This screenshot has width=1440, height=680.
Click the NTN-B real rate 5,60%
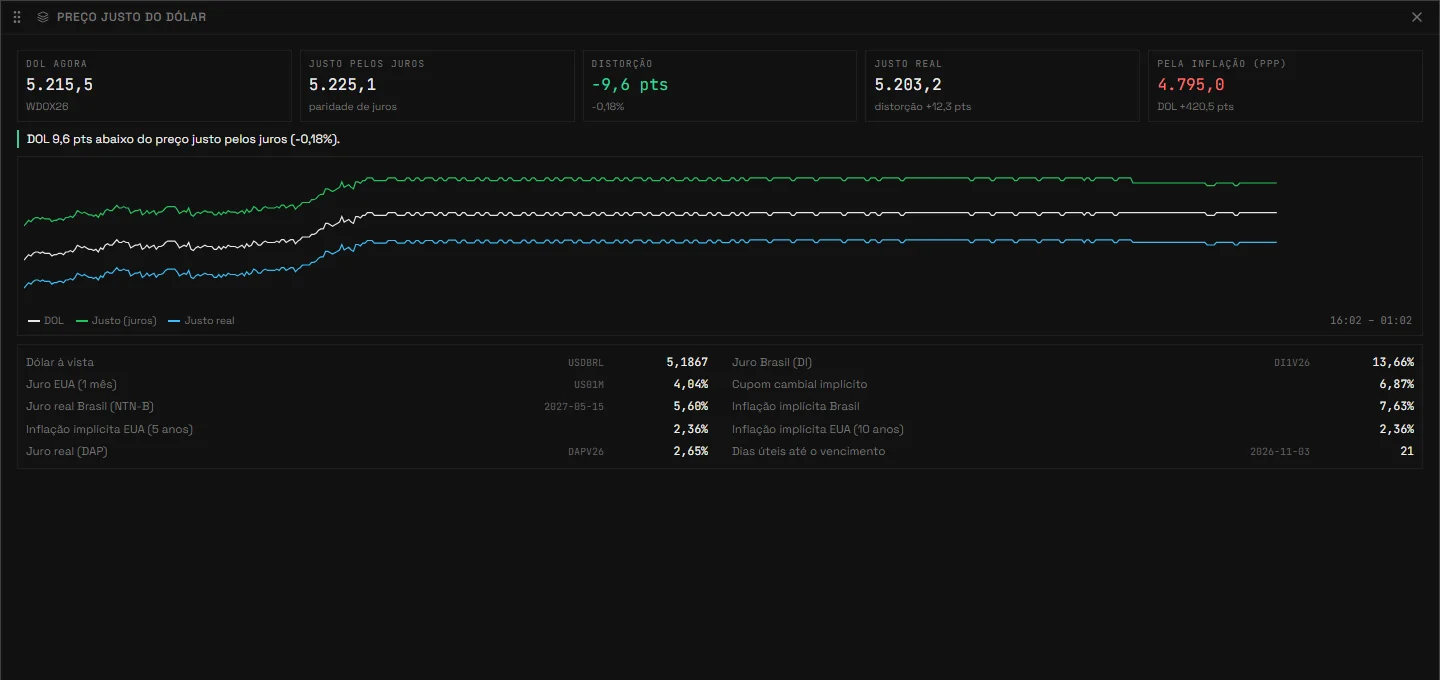click(691, 406)
